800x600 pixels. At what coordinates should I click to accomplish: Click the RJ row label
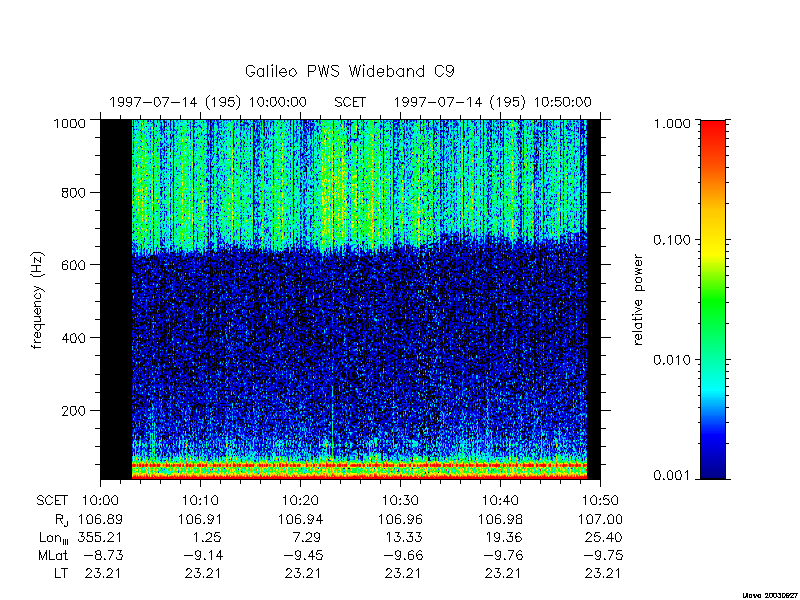click(x=61, y=520)
